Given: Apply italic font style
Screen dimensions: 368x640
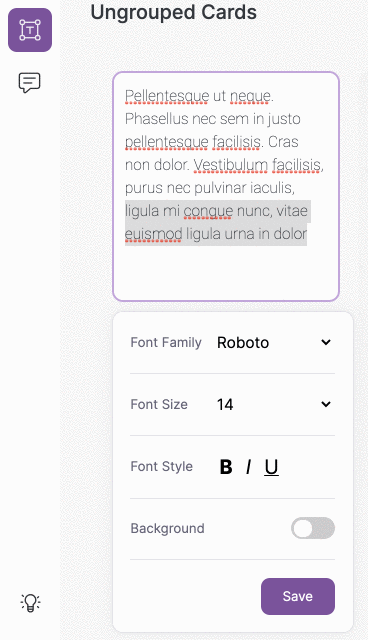Looking at the screenshot, I should 248,467.
